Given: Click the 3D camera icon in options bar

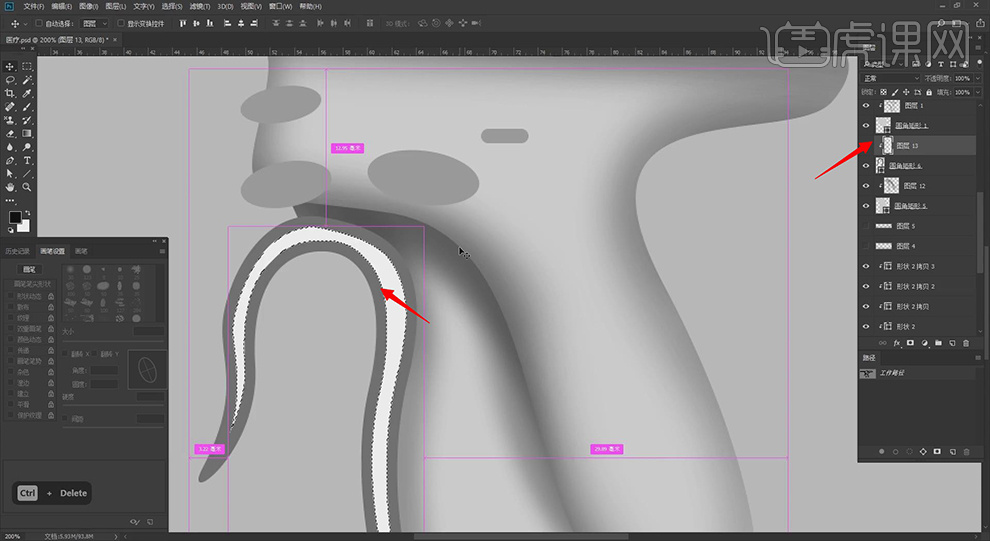Looking at the screenshot, I should pyautogui.click(x=476, y=23).
